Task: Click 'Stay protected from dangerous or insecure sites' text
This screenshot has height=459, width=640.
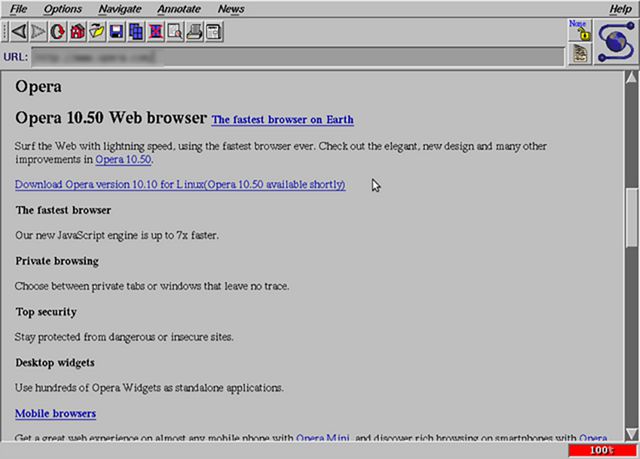Action: pyautogui.click(x=124, y=337)
